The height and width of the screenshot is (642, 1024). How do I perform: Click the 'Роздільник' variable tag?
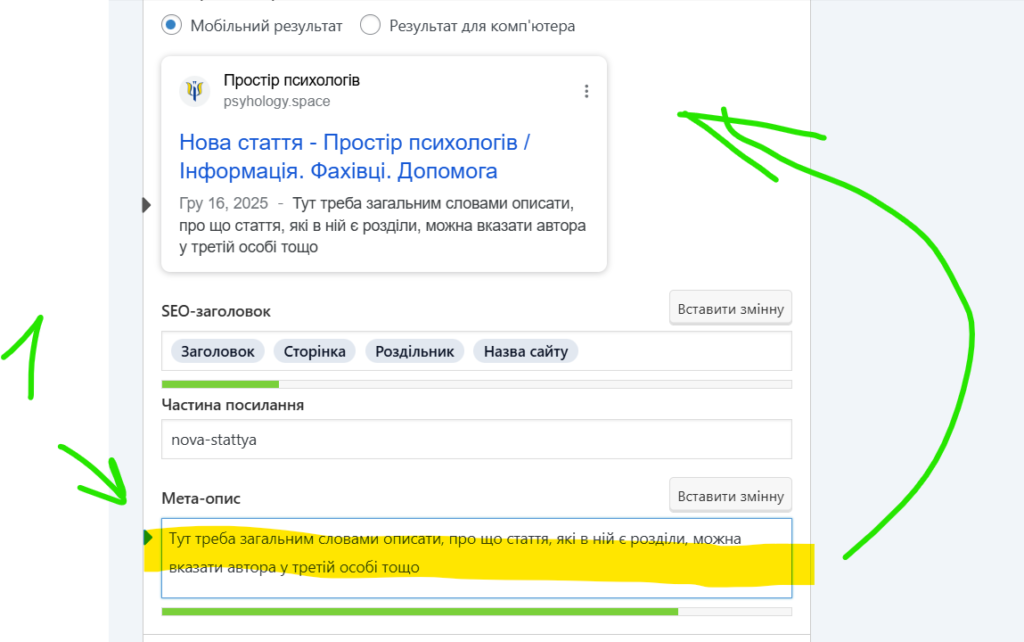click(414, 351)
